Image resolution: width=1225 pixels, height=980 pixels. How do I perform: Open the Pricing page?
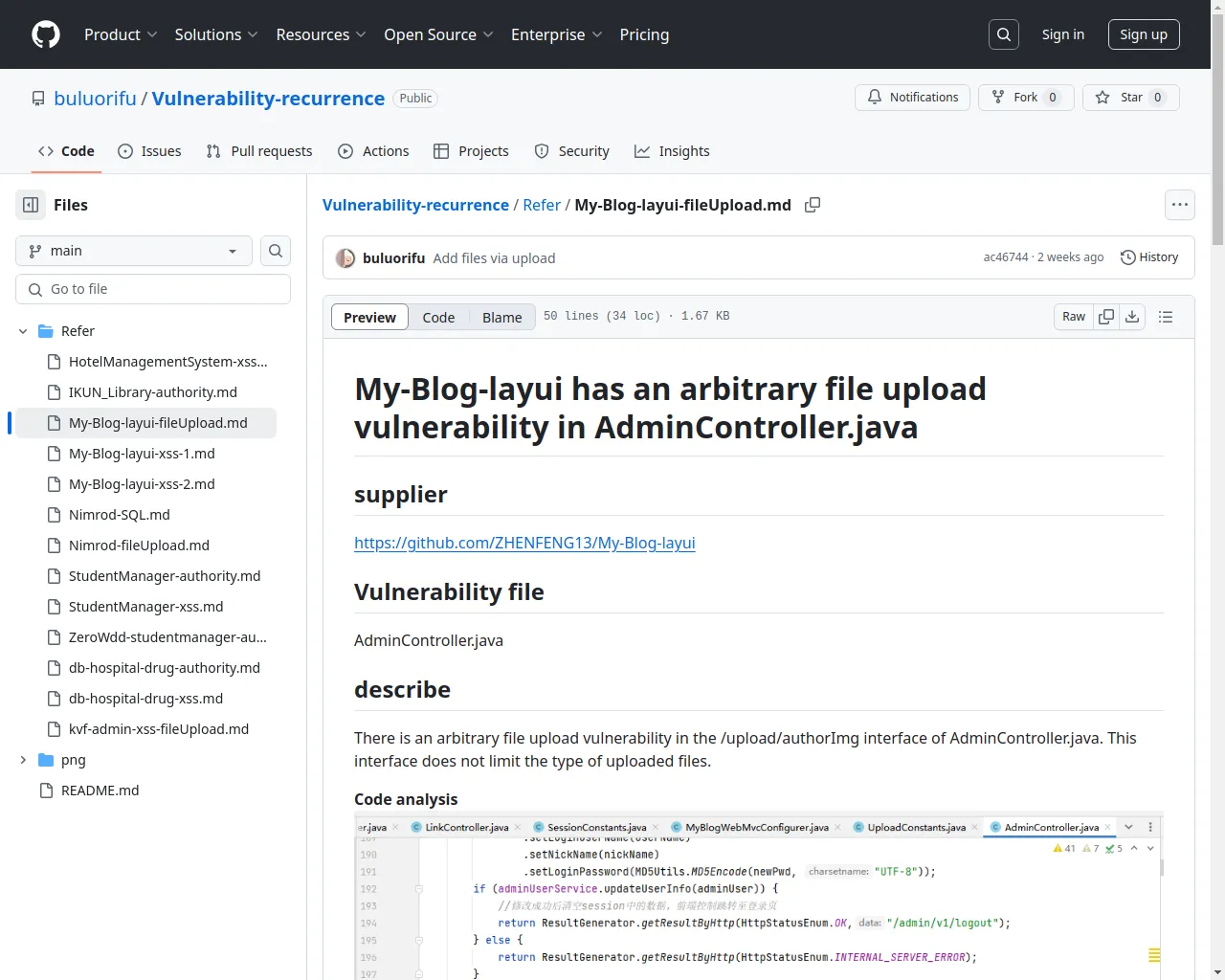644,34
